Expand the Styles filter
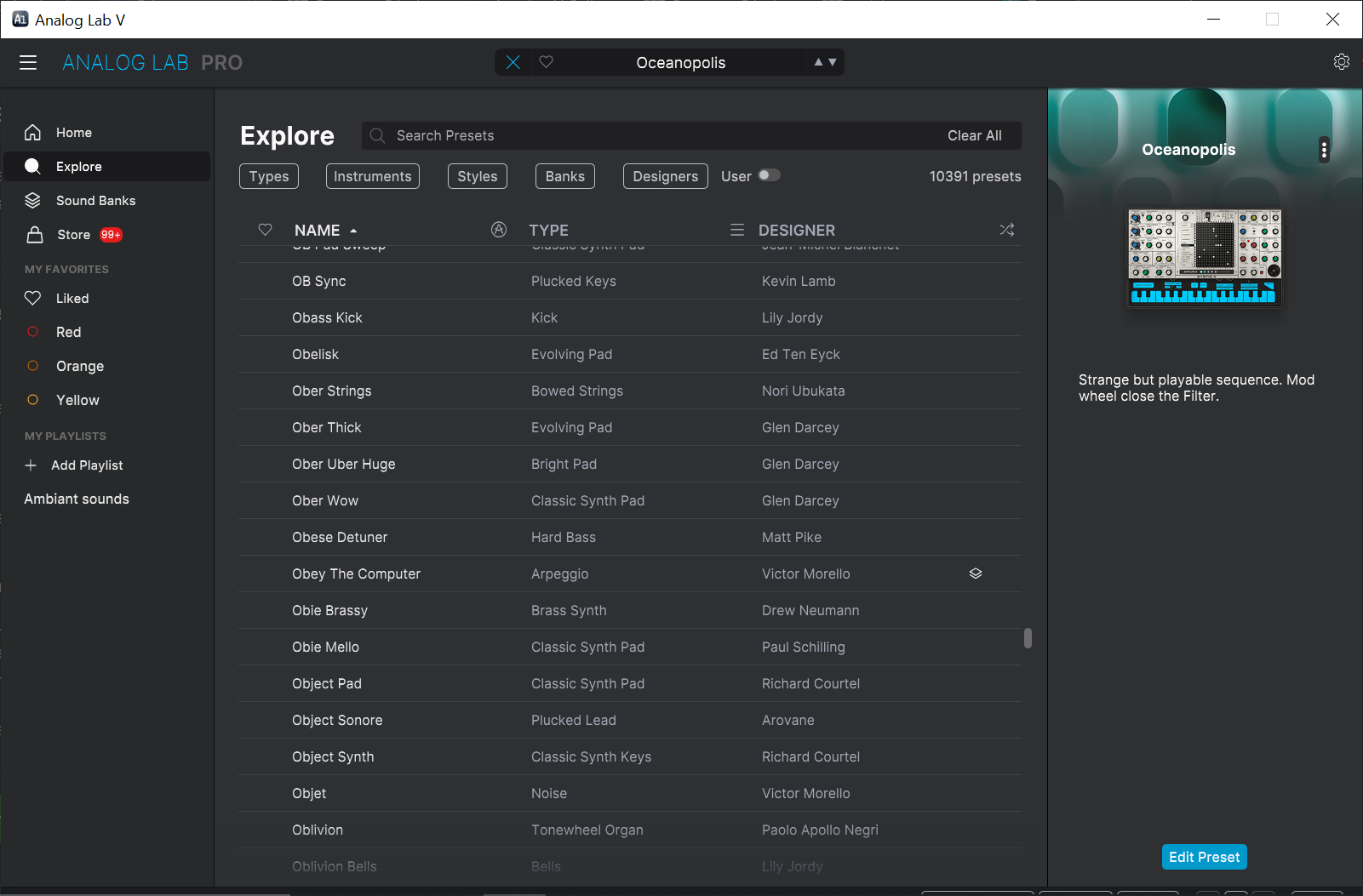 (x=478, y=176)
